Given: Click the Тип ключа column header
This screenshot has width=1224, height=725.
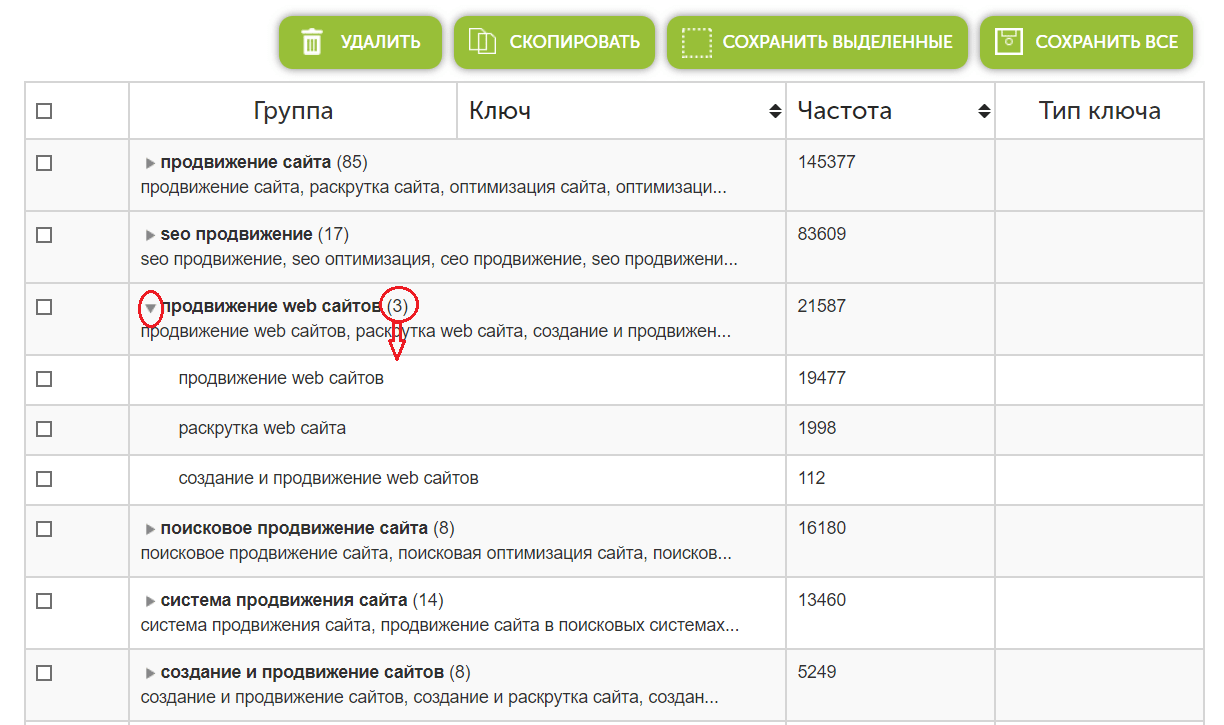Looking at the screenshot, I should 1100,111.
